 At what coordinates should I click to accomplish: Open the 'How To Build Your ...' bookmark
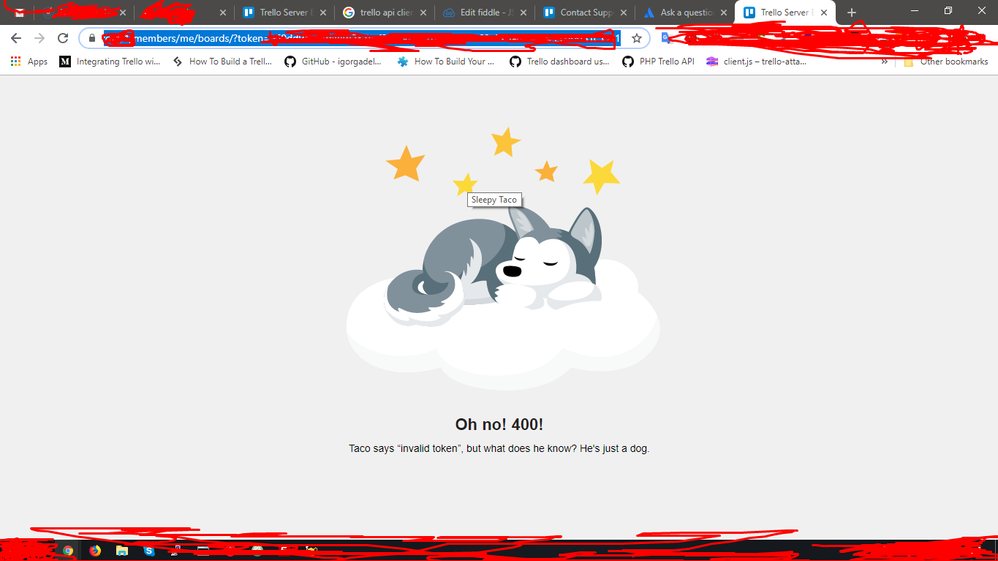[x=446, y=61]
